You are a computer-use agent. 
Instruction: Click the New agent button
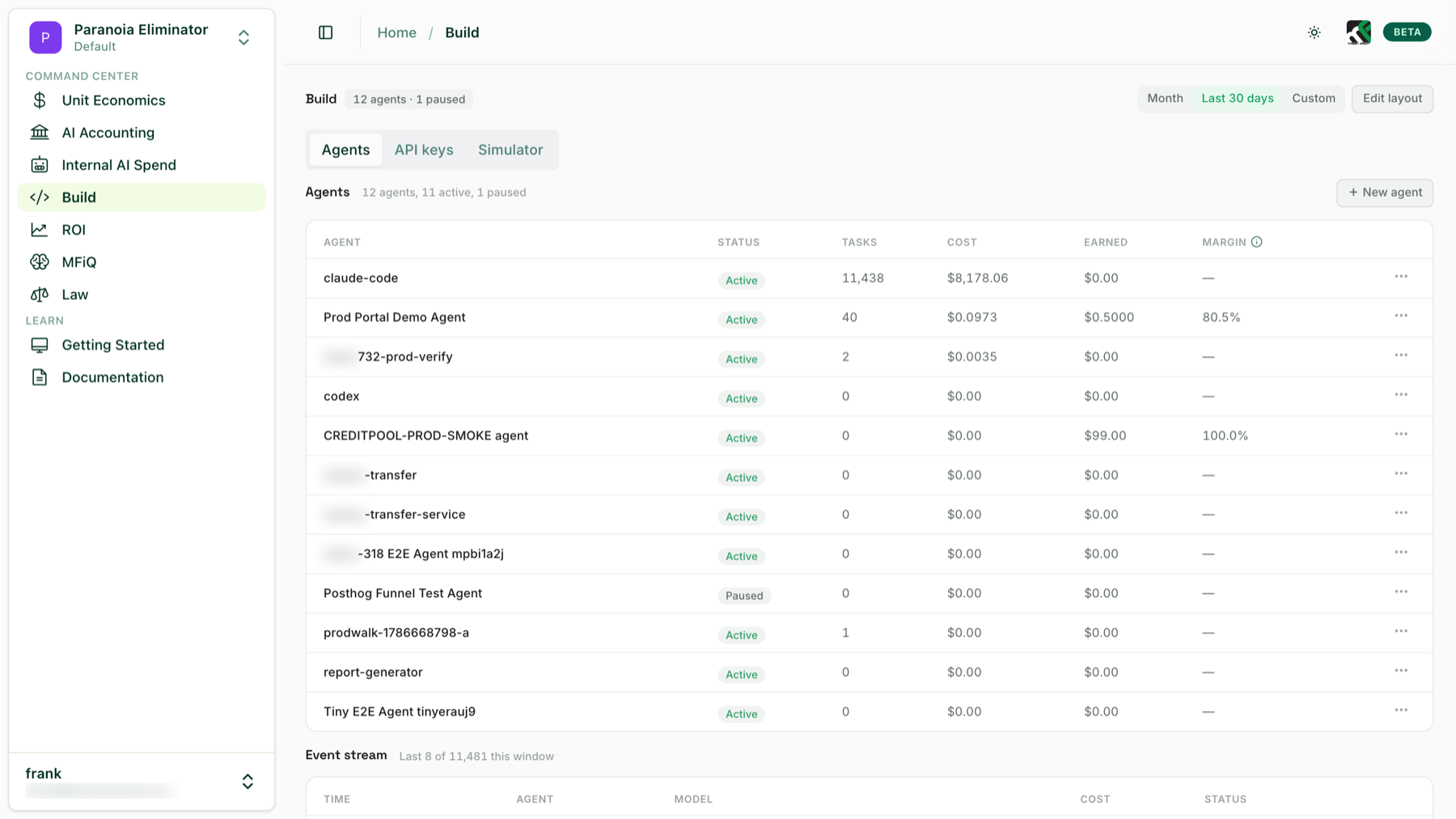click(x=1385, y=193)
